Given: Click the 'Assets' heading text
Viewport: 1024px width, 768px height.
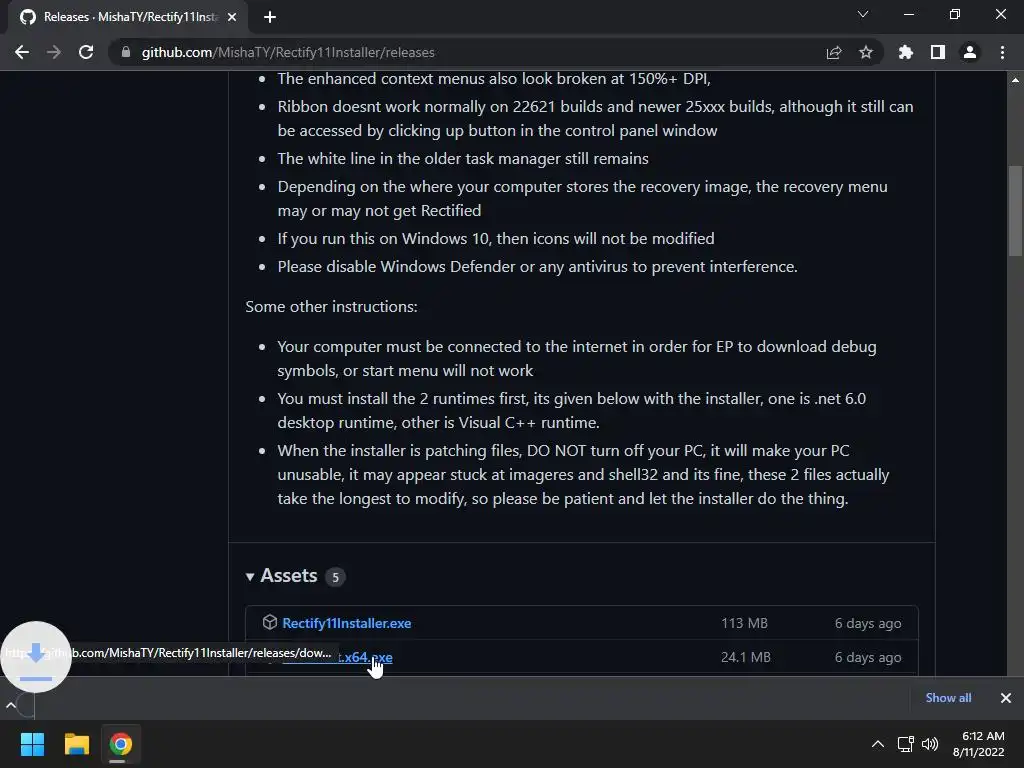Looking at the screenshot, I should (289, 575).
